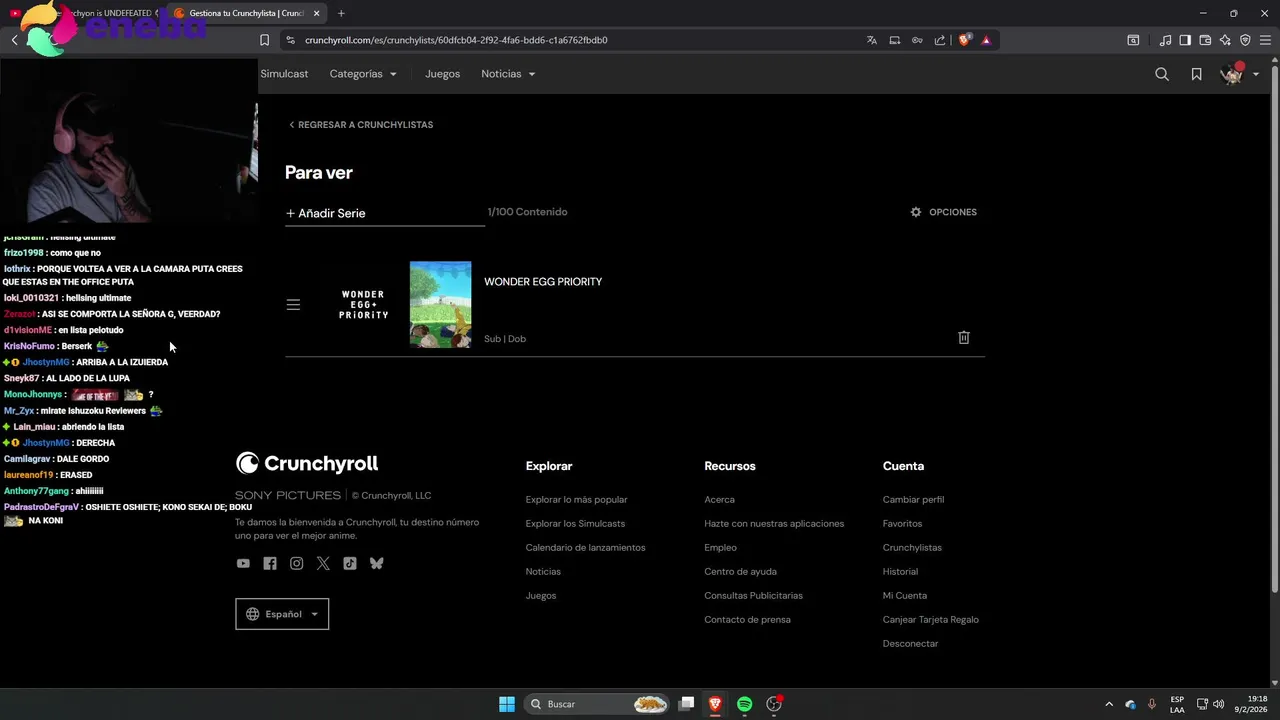Expand the Noticias dropdown
Screen dimensions: 1280x720
coord(508,74)
